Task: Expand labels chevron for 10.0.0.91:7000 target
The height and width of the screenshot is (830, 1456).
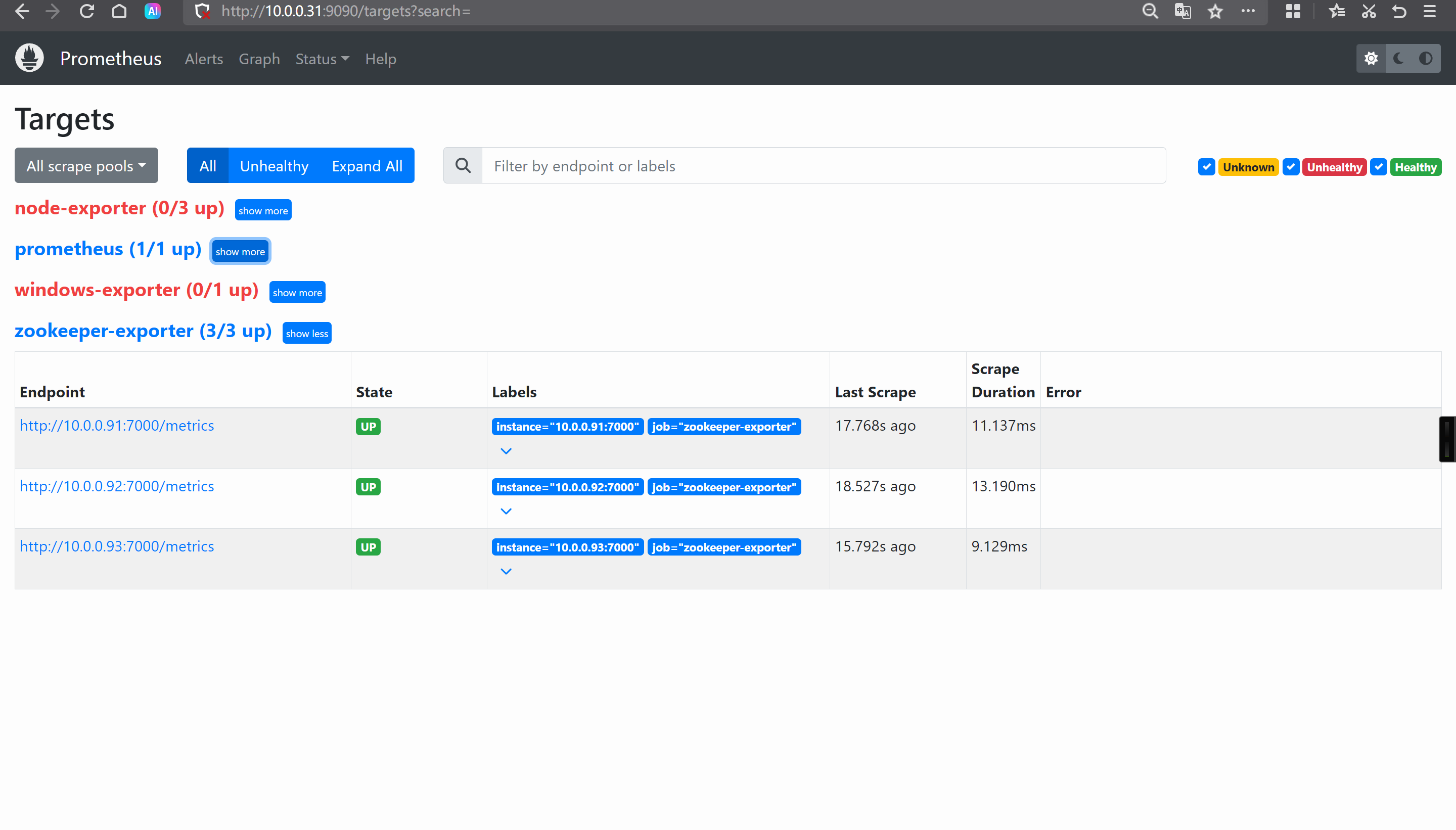Action: point(506,451)
